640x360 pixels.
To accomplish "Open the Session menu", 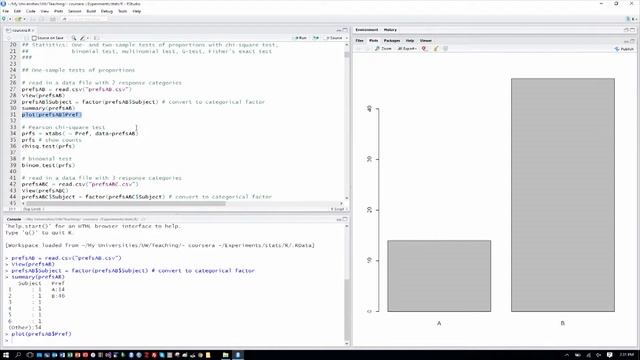I will 74,11.
